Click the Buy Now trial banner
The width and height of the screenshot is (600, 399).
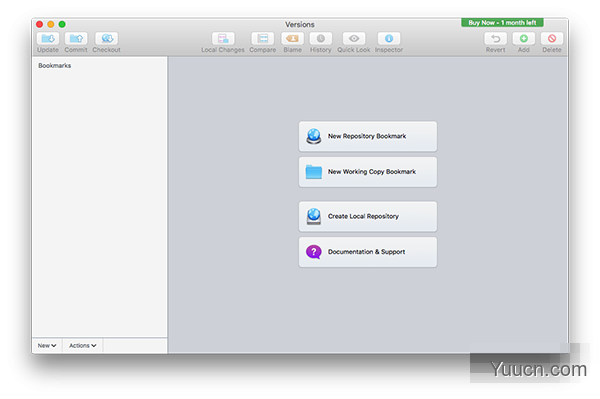[x=502, y=23]
